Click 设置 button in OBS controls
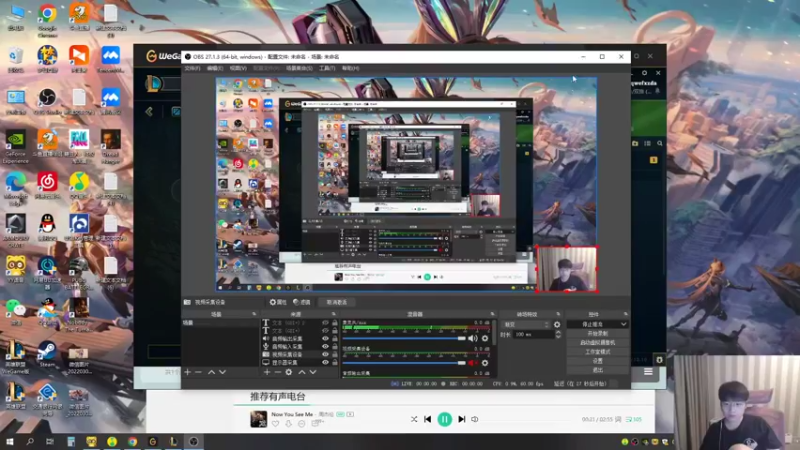 point(597,361)
